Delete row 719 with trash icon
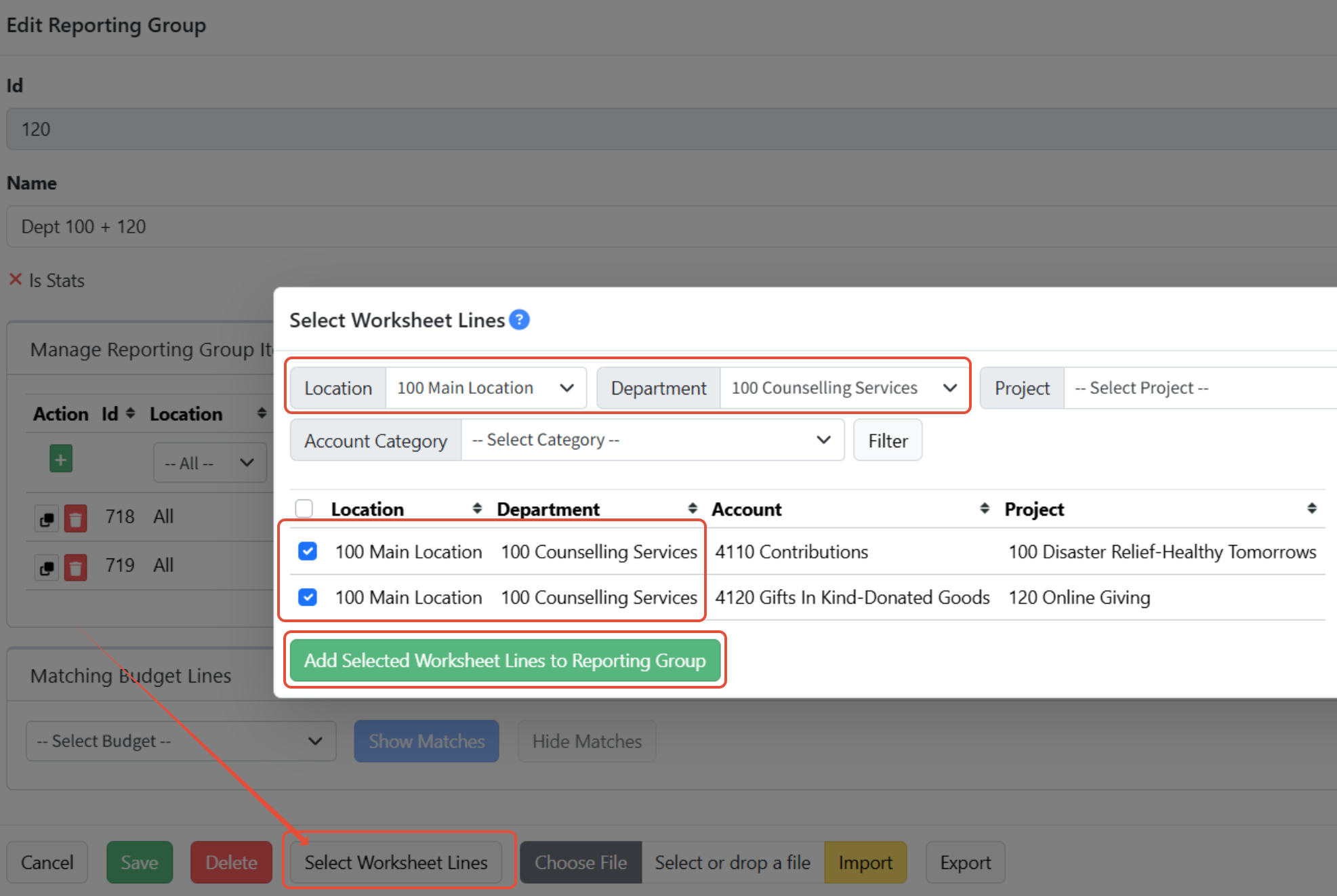Viewport: 1337px width, 896px height. (75, 567)
